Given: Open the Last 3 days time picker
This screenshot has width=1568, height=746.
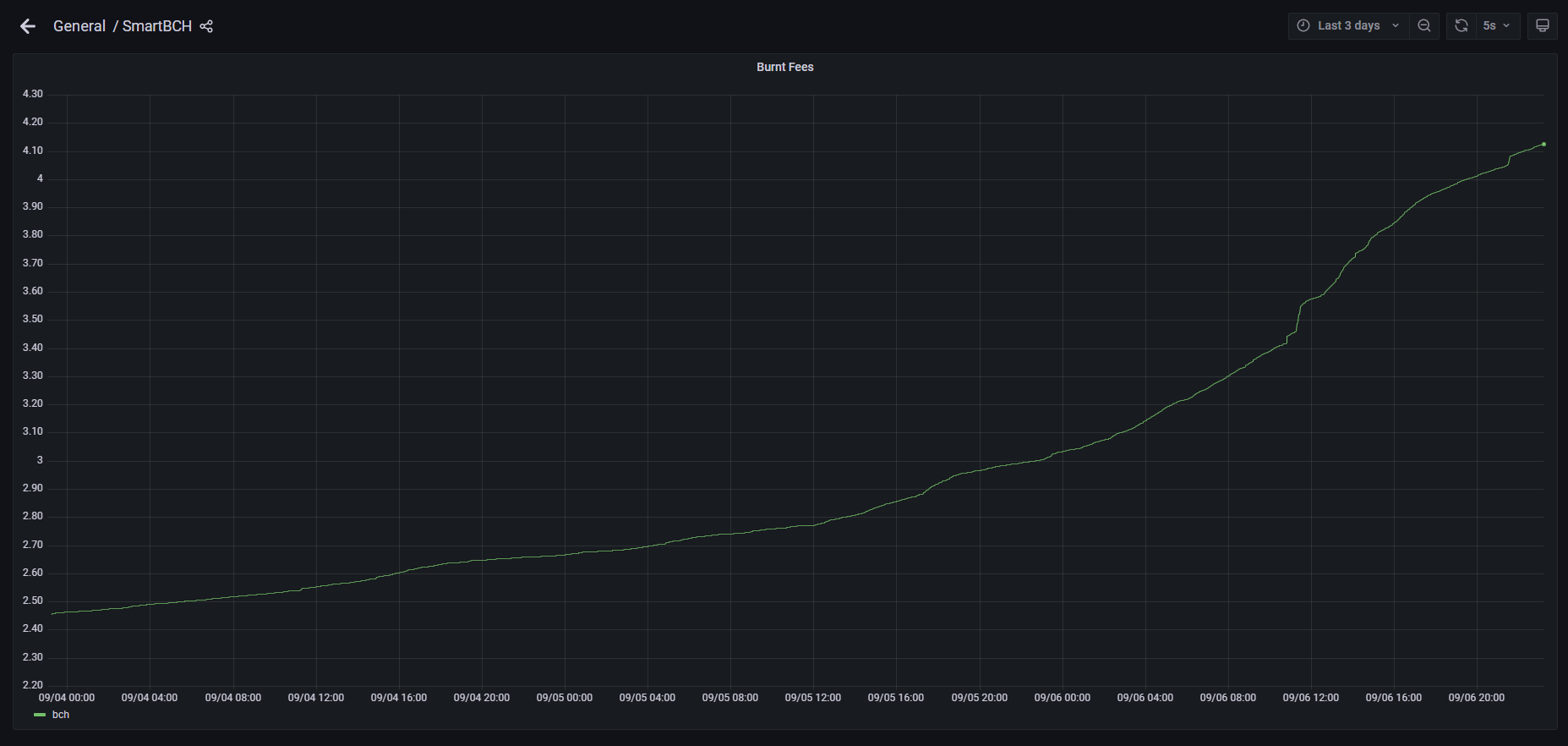Looking at the screenshot, I should point(1348,25).
